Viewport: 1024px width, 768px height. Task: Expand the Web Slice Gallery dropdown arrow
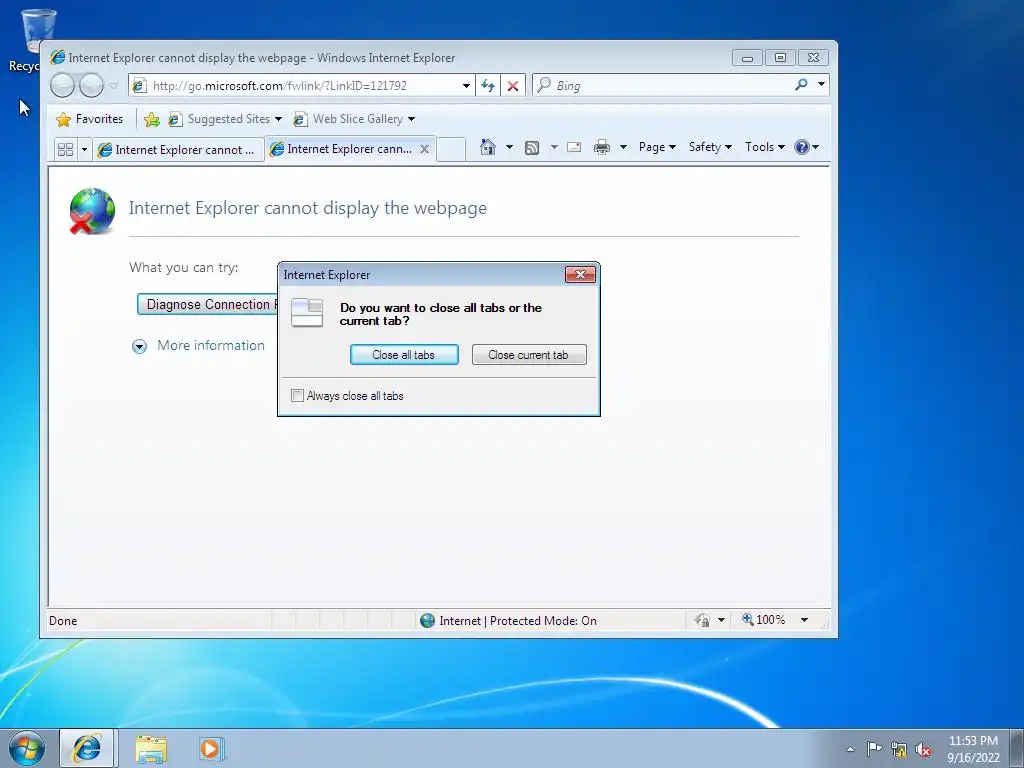pos(411,119)
